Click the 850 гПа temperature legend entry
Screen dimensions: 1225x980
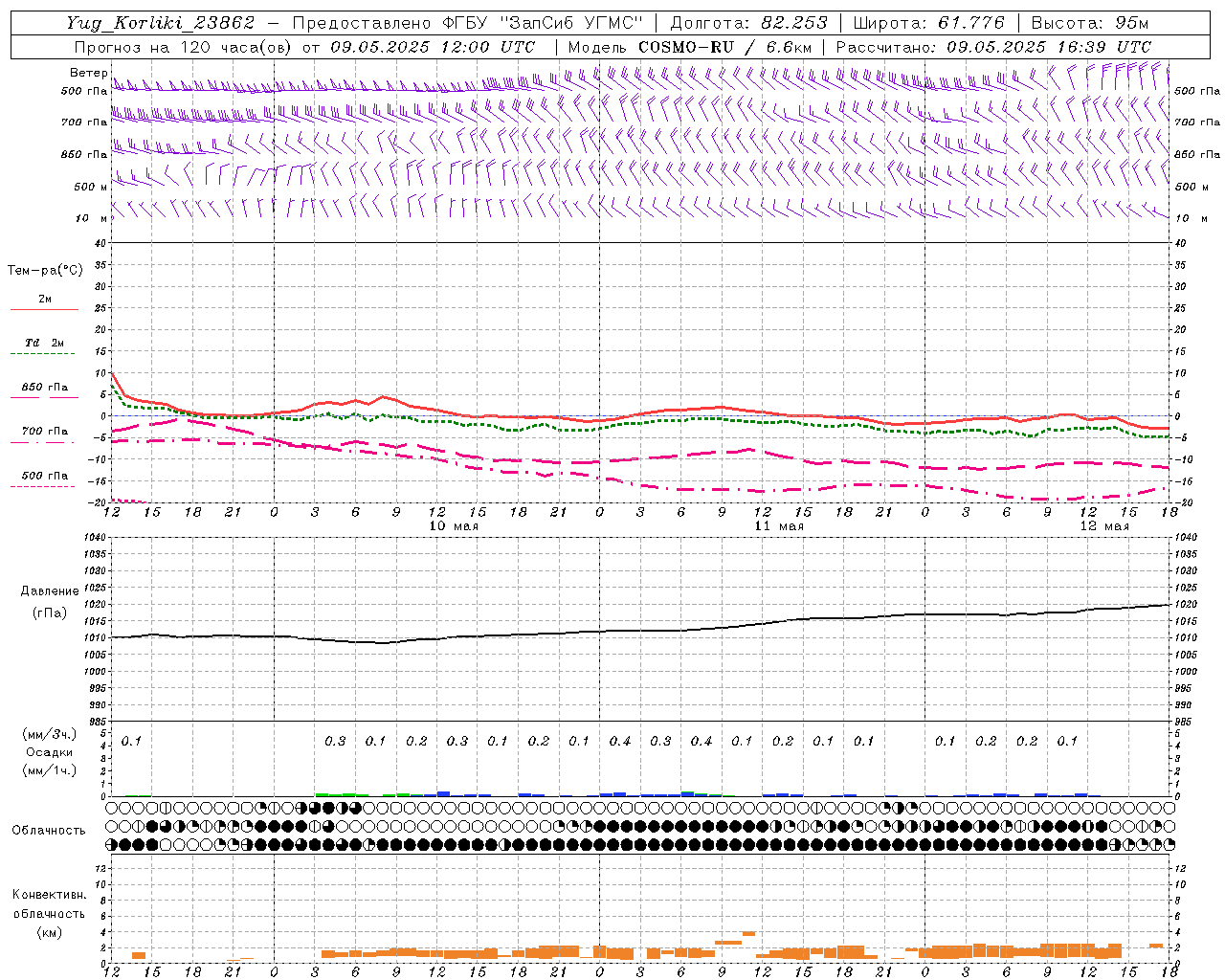(x=45, y=388)
